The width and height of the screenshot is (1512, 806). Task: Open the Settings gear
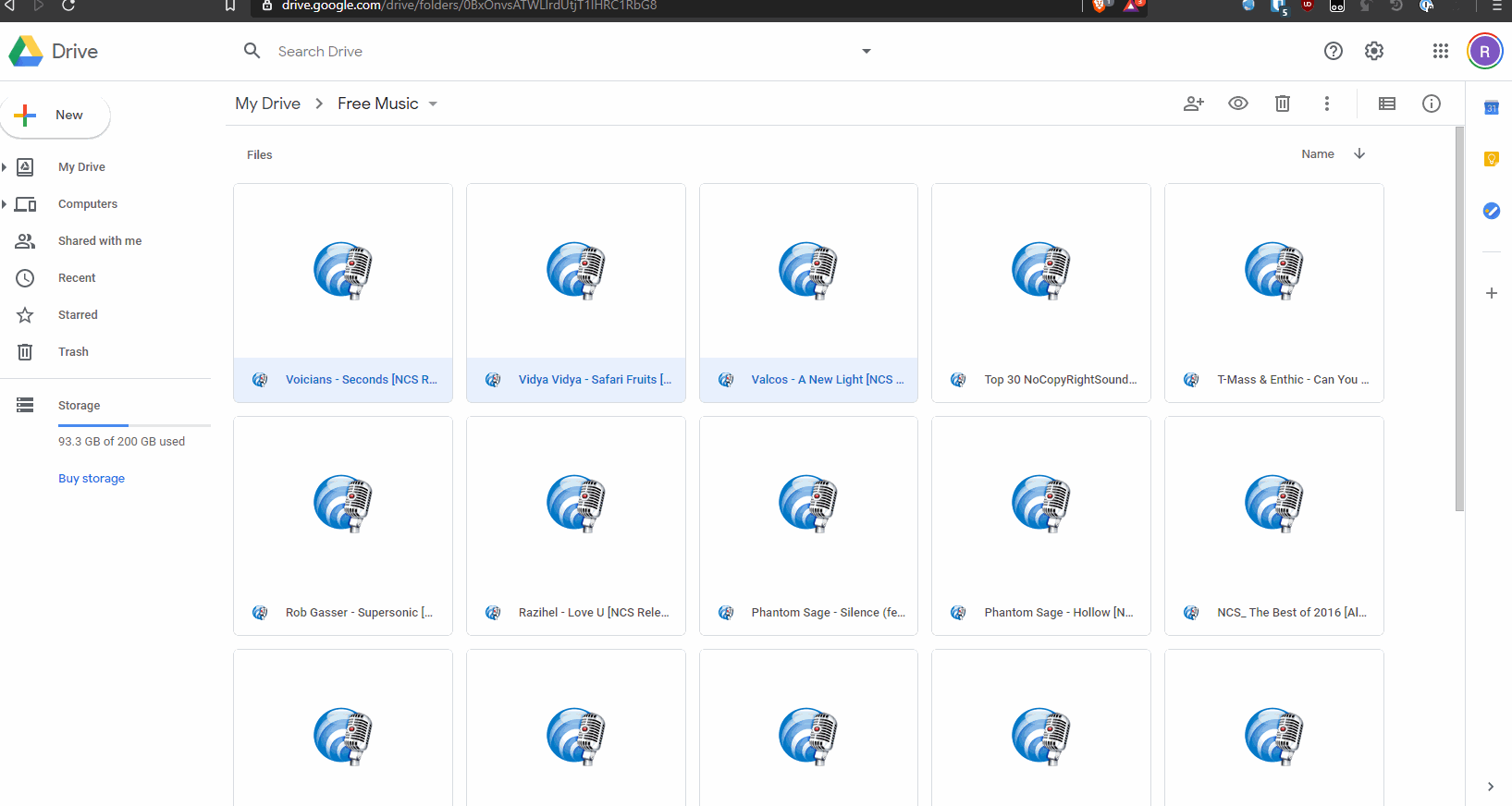pos(1374,51)
